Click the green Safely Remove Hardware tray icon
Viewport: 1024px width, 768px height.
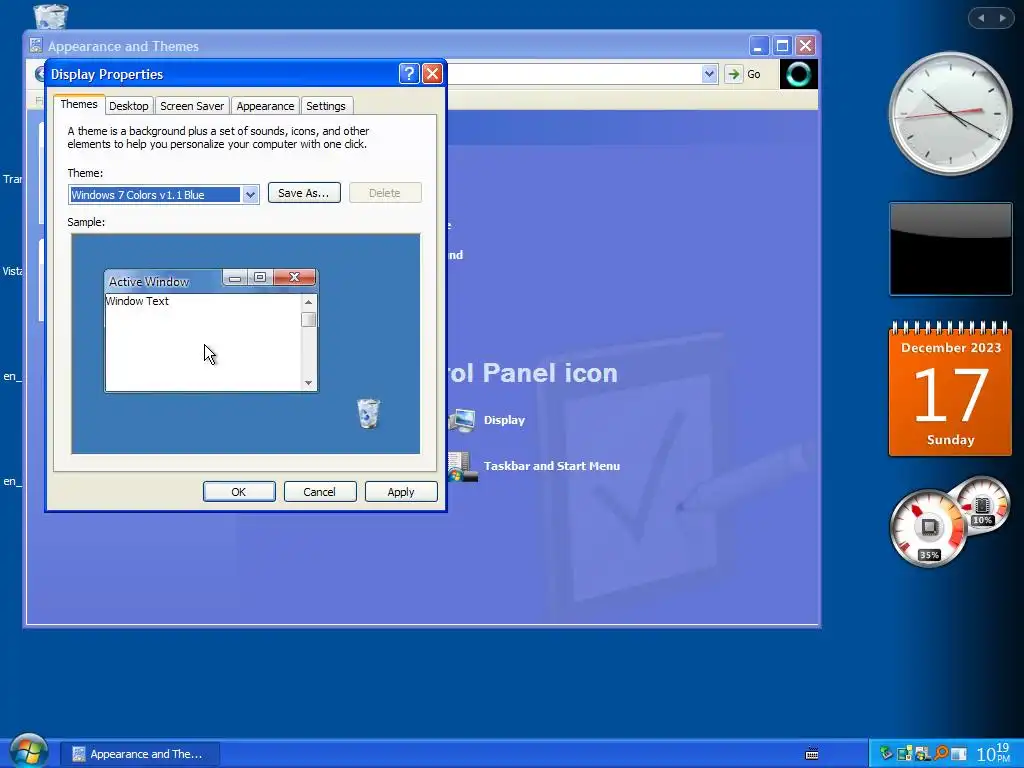[x=886, y=754]
